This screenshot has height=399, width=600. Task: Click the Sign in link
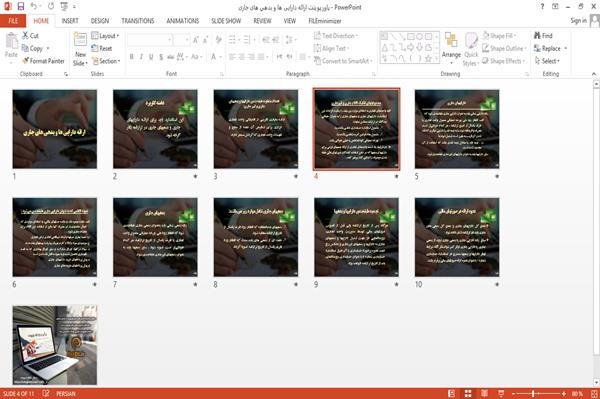[x=578, y=21]
